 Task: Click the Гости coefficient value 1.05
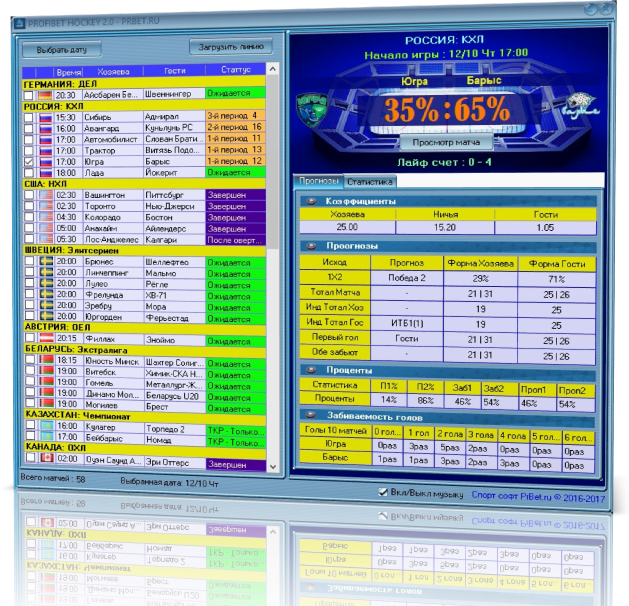(x=546, y=227)
